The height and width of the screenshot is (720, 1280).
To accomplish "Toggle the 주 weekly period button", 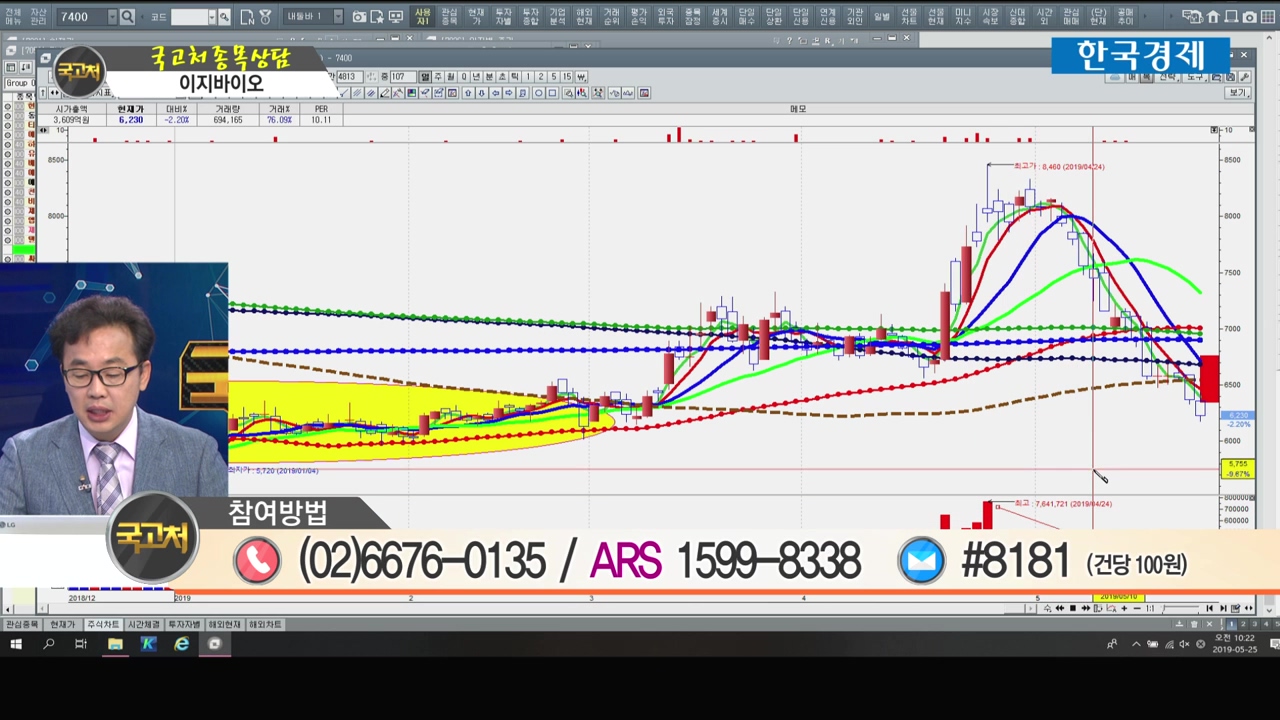I will (x=438, y=77).
